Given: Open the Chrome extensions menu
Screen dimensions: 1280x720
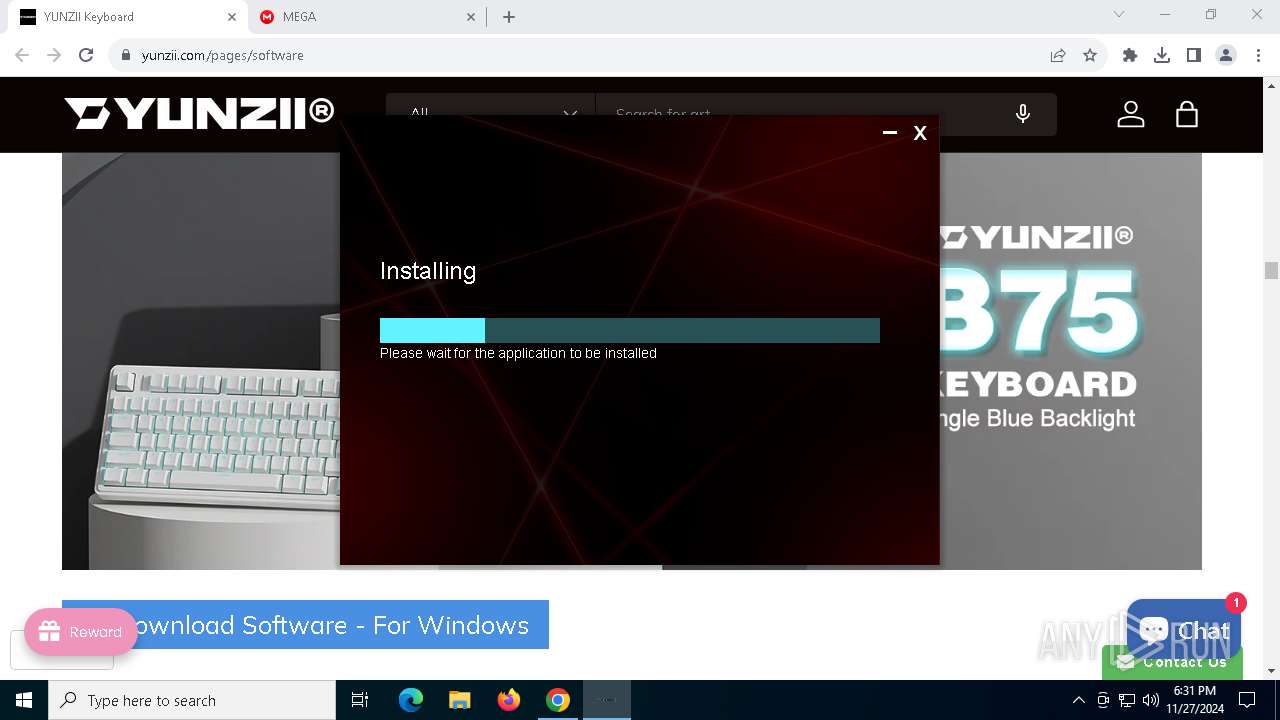Looking at the screenshot, I should [x=1130, y=55].
